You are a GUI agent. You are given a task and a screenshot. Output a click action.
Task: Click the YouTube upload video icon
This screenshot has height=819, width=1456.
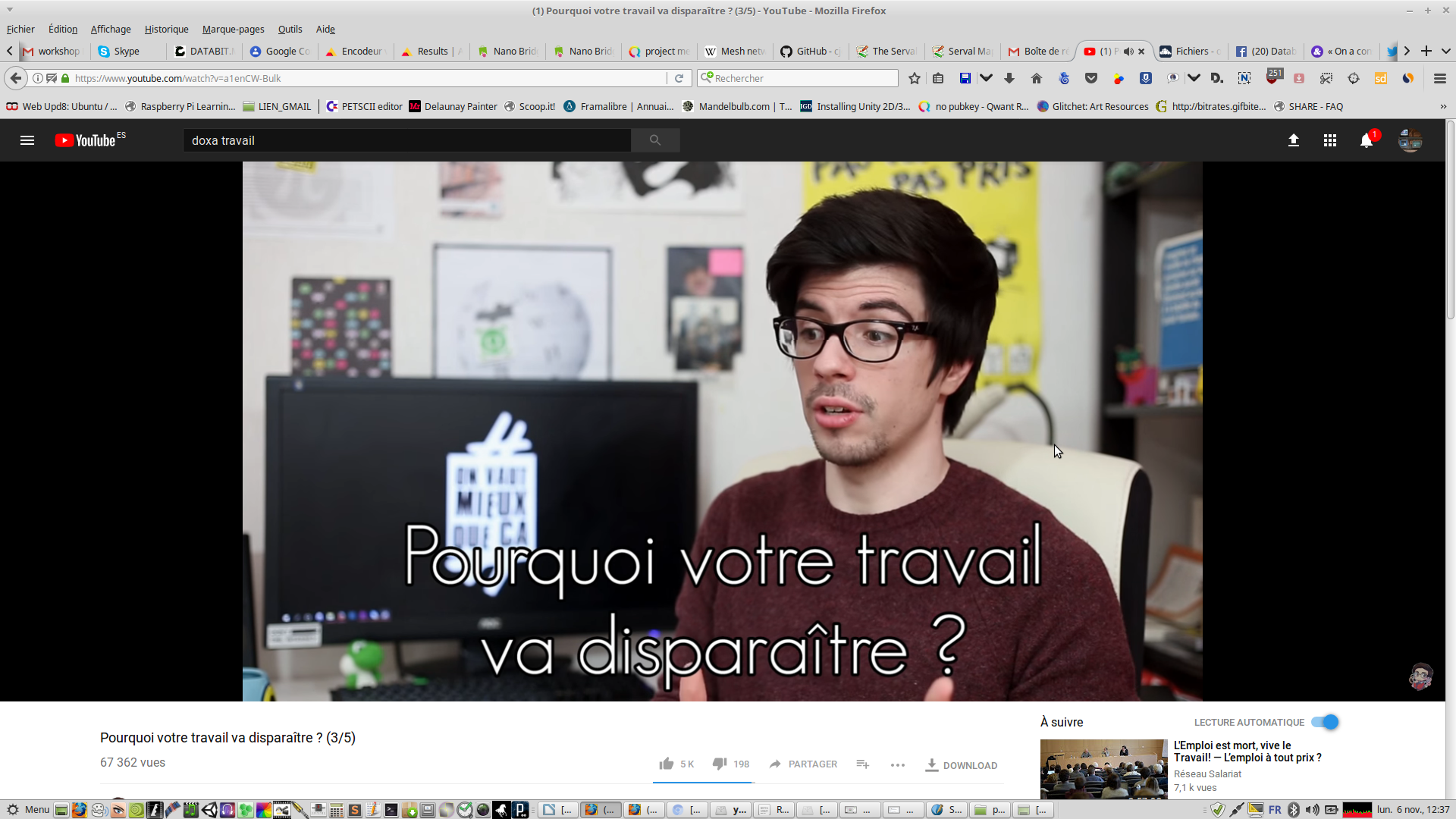pyautogui.click(x=1294, y=140)
